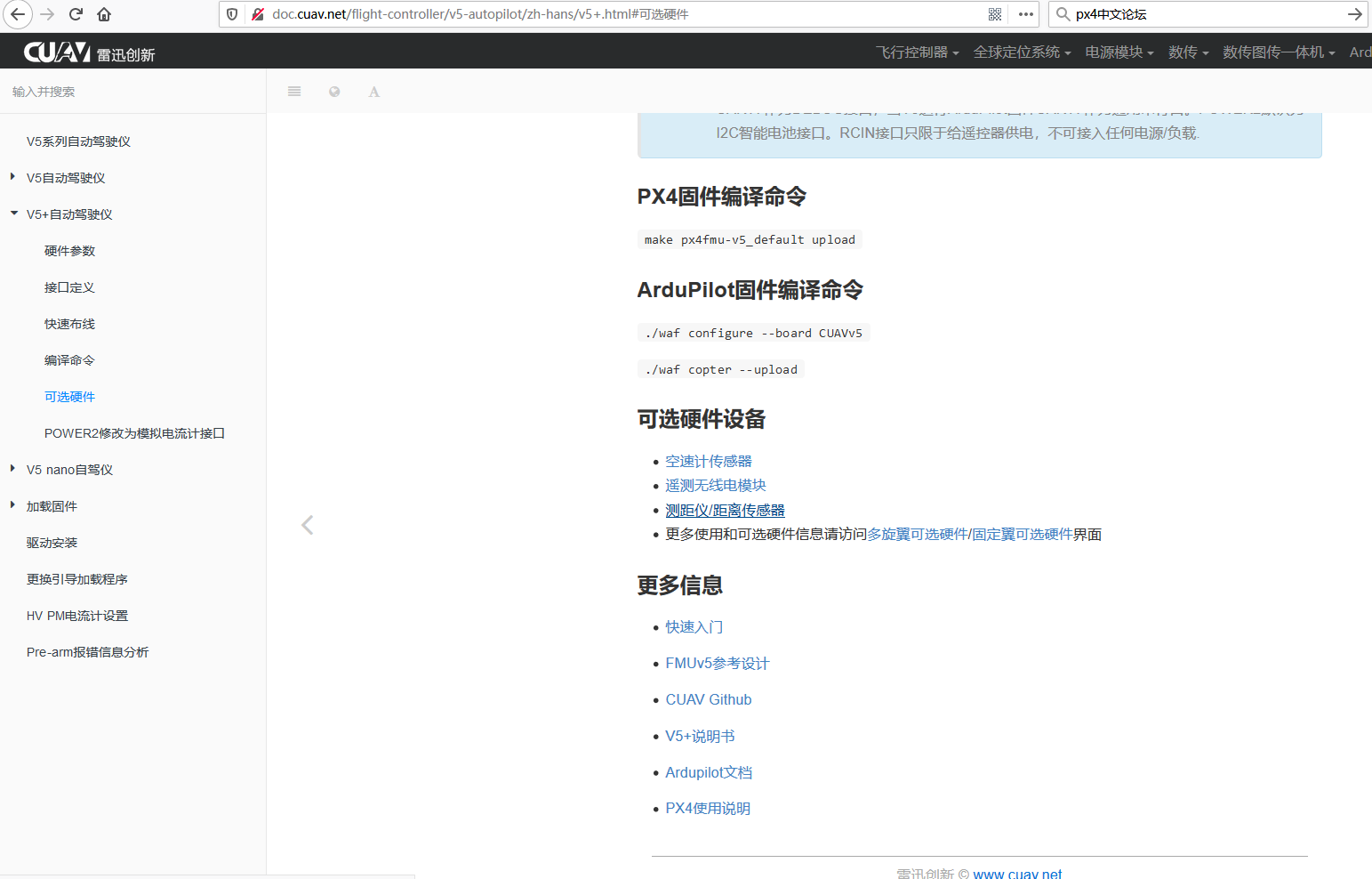Screen dimensions: 1372x879
Task: Open V5系列自动驾驶仪 sidebar item
Action: 78,141
